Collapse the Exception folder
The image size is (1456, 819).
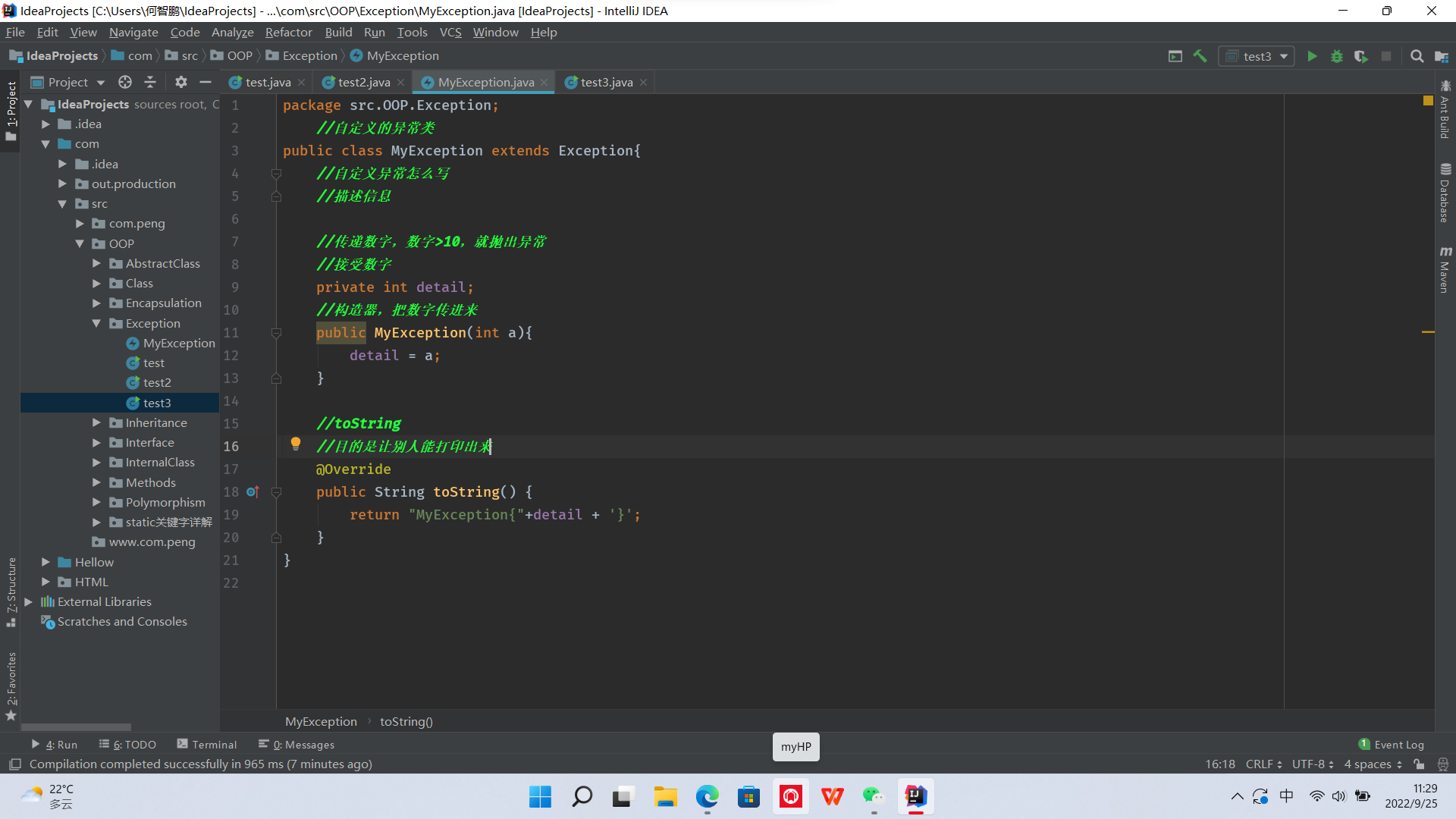coord(96,323)
